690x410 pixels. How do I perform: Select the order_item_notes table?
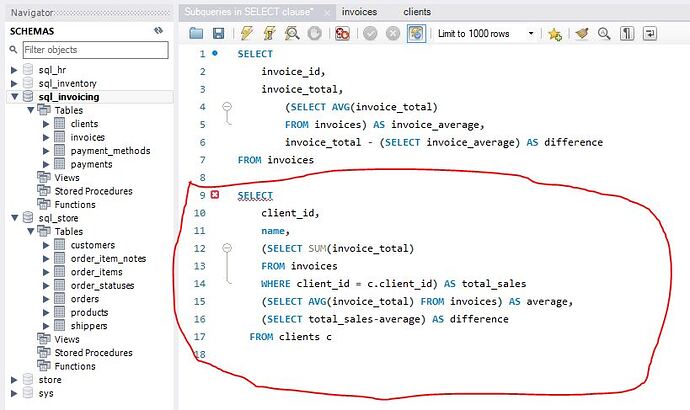point(108,259)
